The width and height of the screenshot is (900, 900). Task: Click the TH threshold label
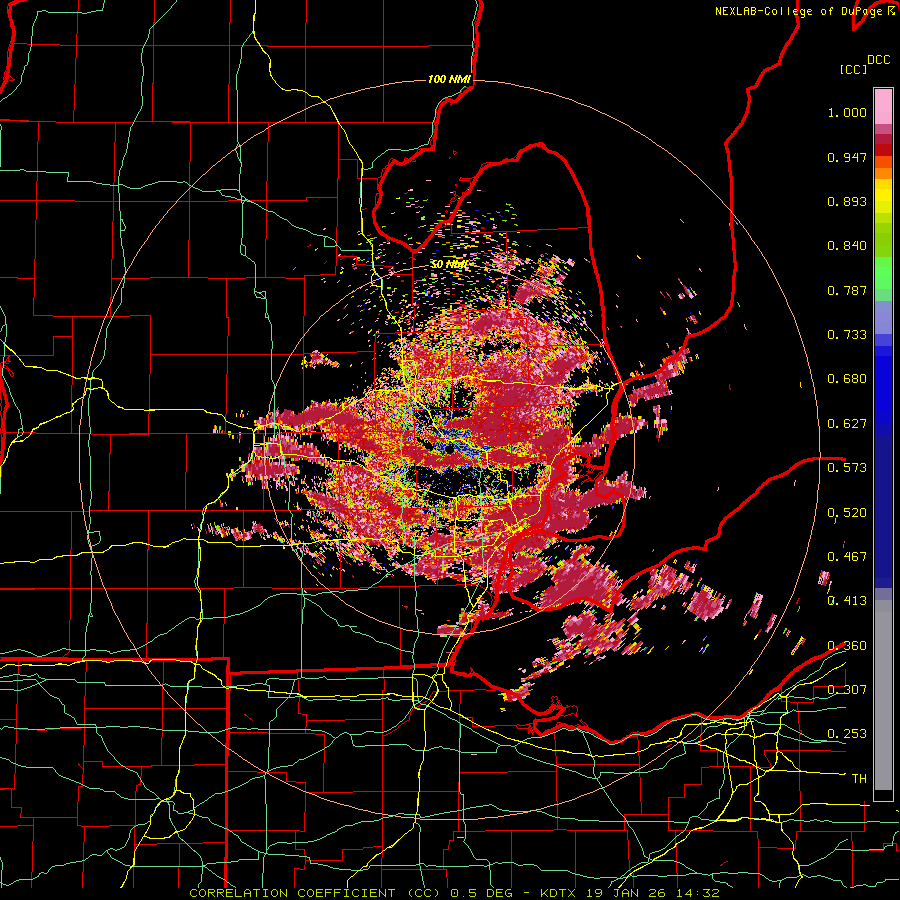tap(859, 779)
